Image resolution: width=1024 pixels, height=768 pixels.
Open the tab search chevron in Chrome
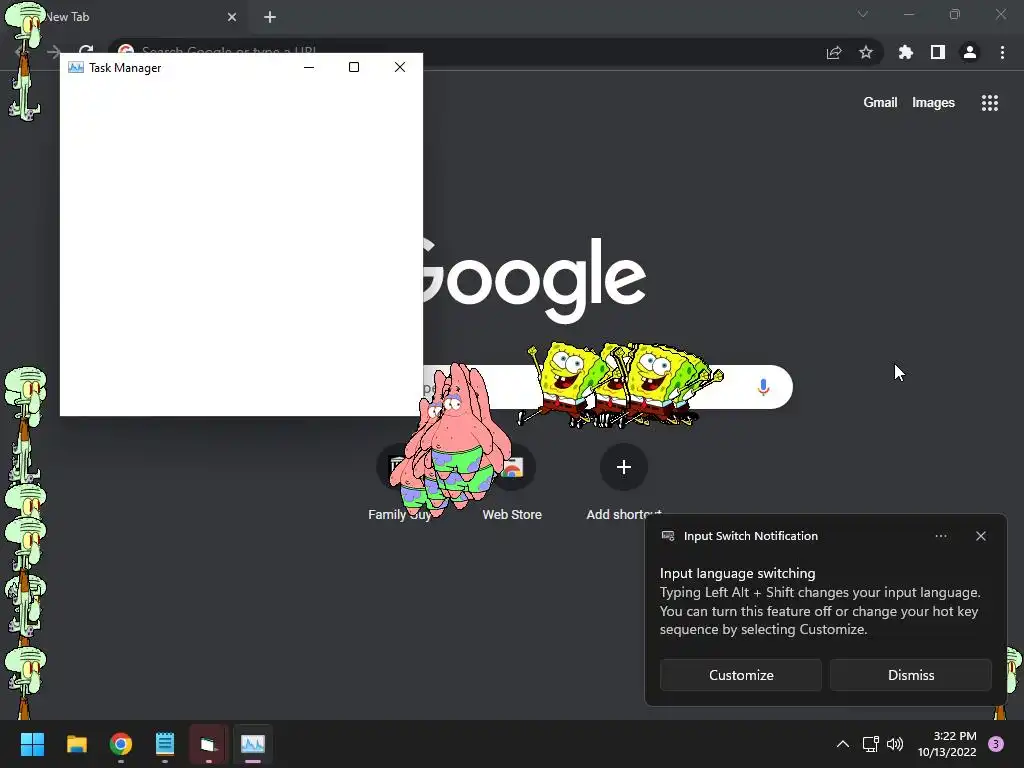click(x=863, y=14)
